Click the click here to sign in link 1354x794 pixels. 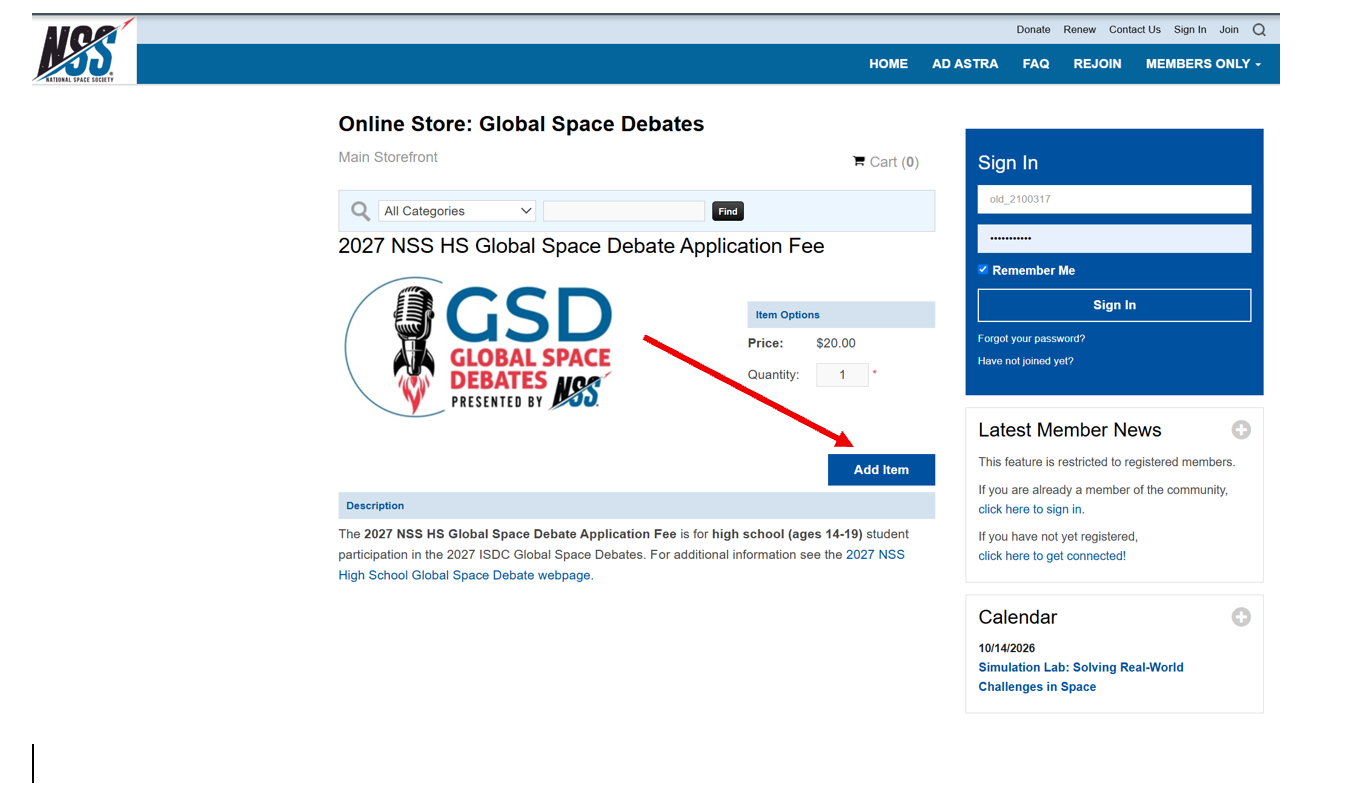click(x=1031, y=509)
